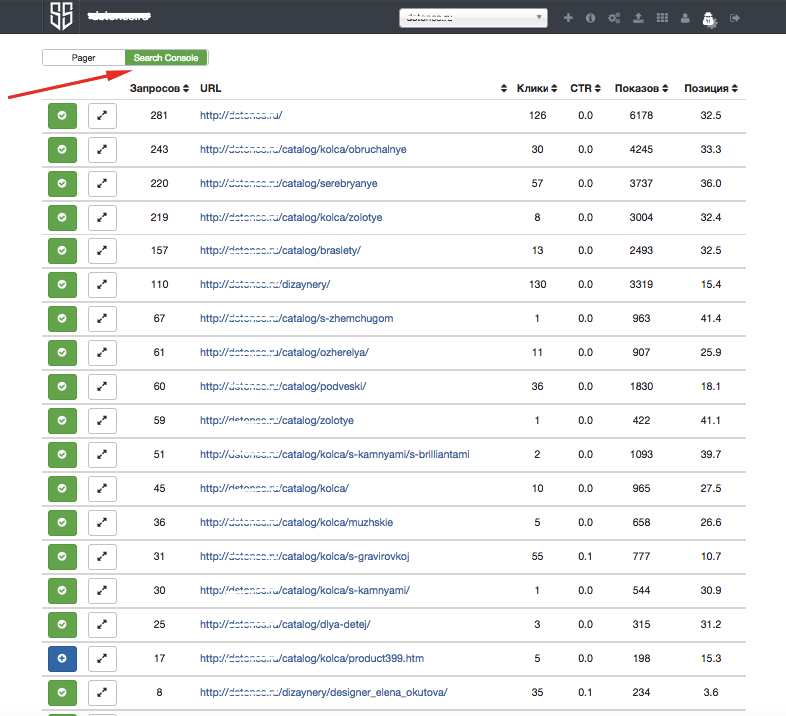This screenshot has width=786, height=716.
Task: Expand details for catalog/podveski row
Action: coord(102,387)
